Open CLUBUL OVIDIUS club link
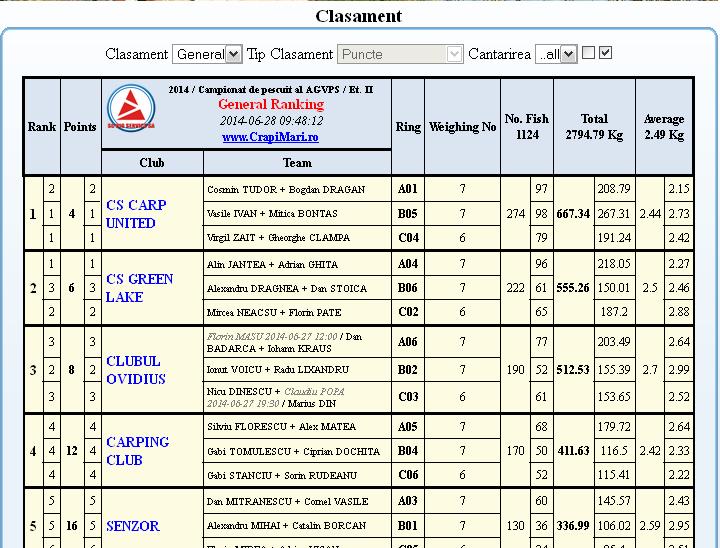720x548 pixels. pos(136,370)
